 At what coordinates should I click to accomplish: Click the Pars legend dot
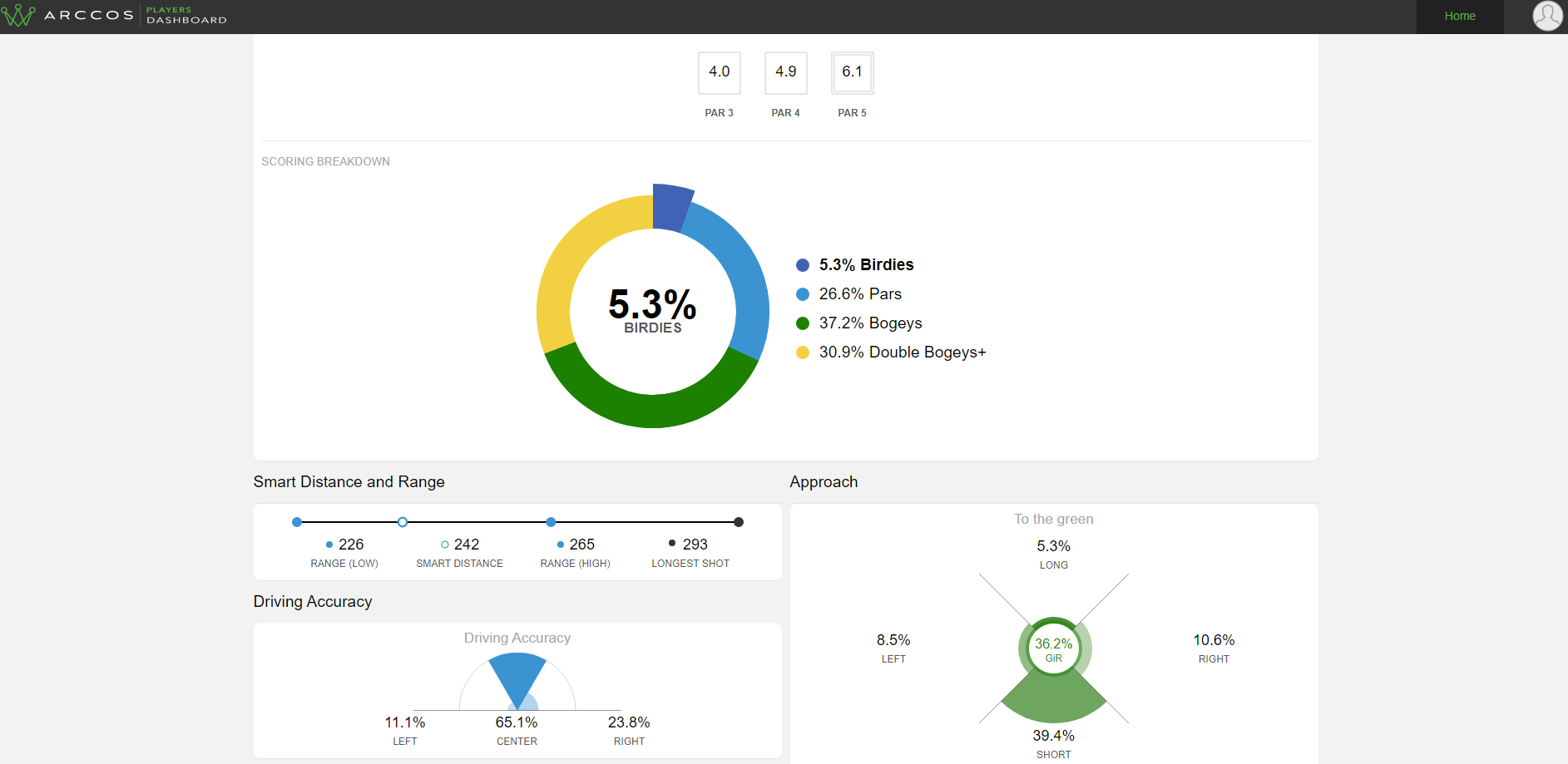803,294
